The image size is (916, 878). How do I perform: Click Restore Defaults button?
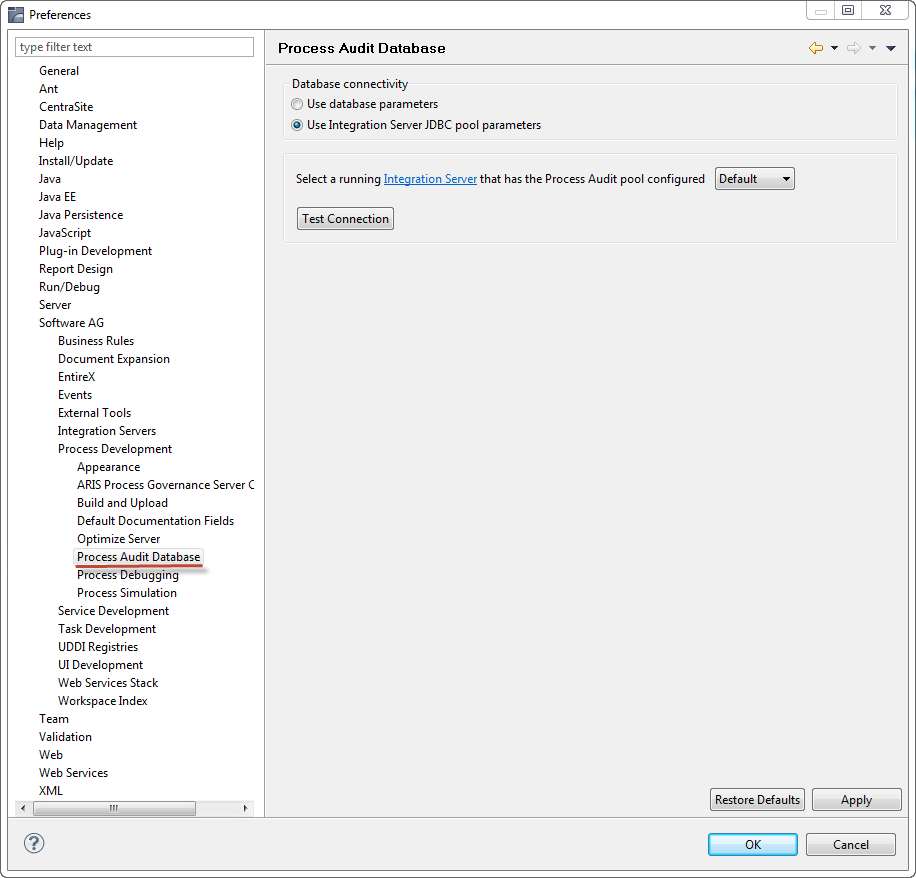point(757,800)
